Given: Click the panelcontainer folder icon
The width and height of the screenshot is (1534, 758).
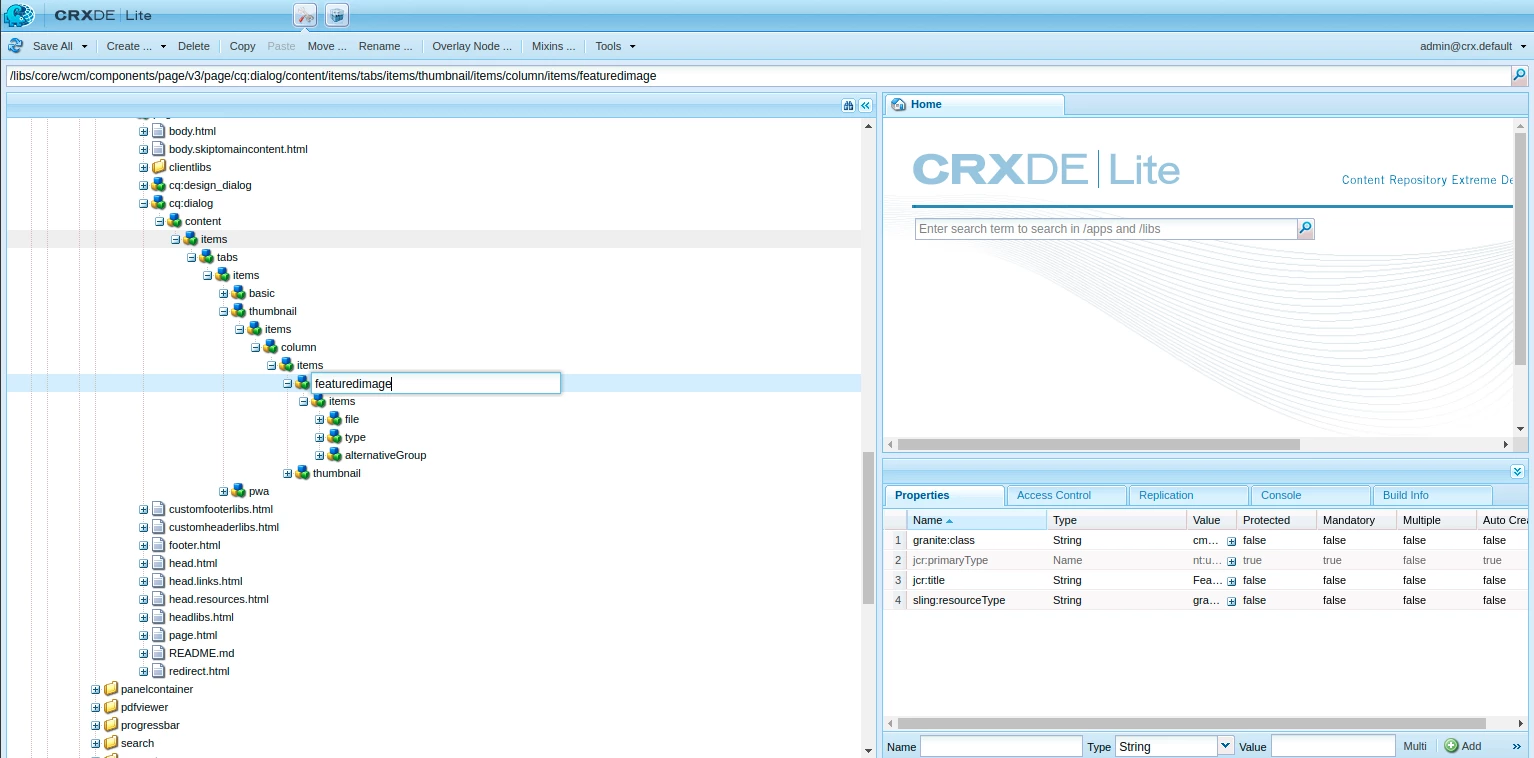Looking at the screenshot, I should [x=110, y=689].
